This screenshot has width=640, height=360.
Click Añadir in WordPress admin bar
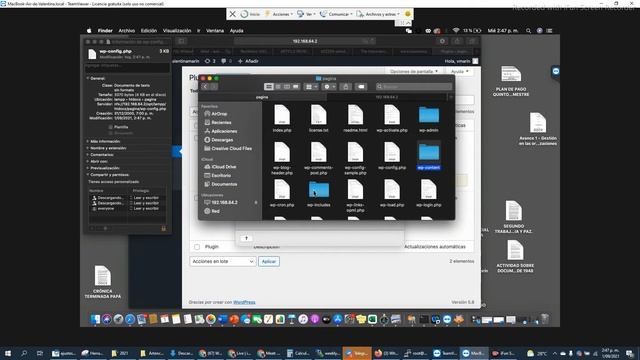[x=249, y=61]
